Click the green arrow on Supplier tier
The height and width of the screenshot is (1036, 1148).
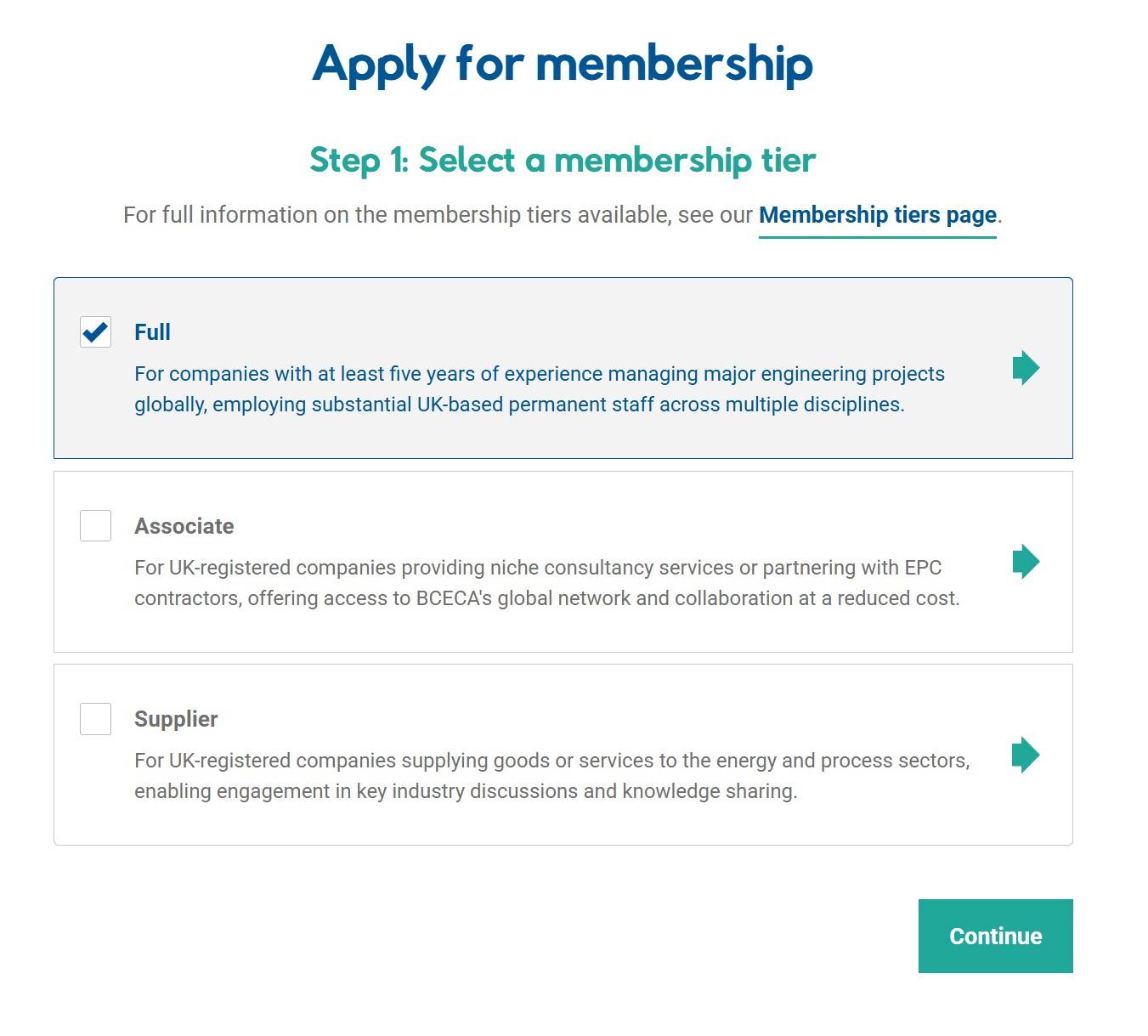pos(1026,755)
